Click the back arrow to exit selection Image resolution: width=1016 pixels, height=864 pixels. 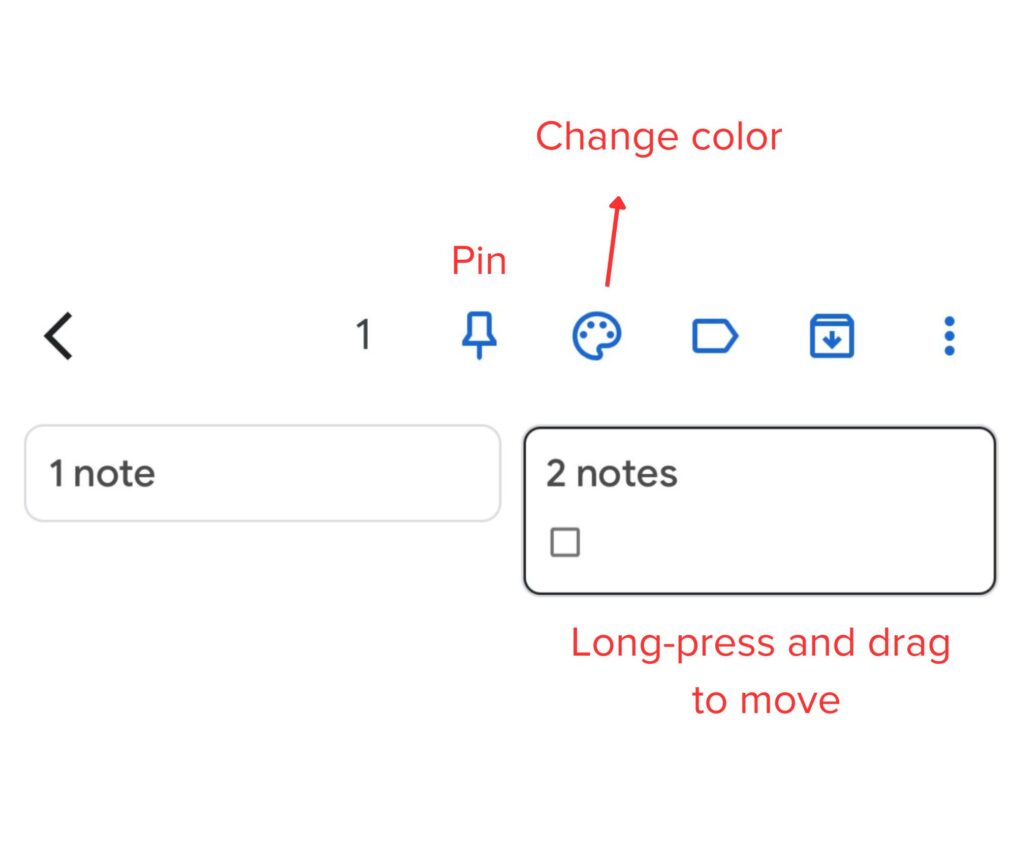coord(57,336)
